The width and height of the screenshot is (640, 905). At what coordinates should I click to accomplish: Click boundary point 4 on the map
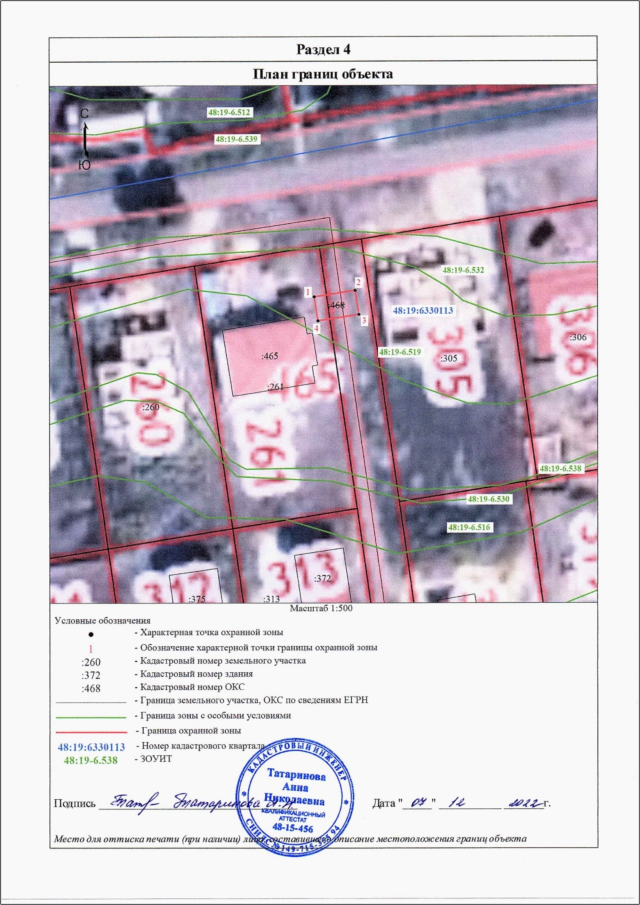pyautogui.click(x=317, y=321)
